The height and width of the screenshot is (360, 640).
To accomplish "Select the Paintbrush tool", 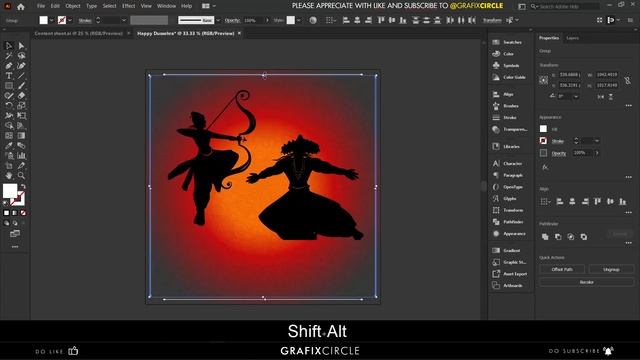I will [21, 86].
